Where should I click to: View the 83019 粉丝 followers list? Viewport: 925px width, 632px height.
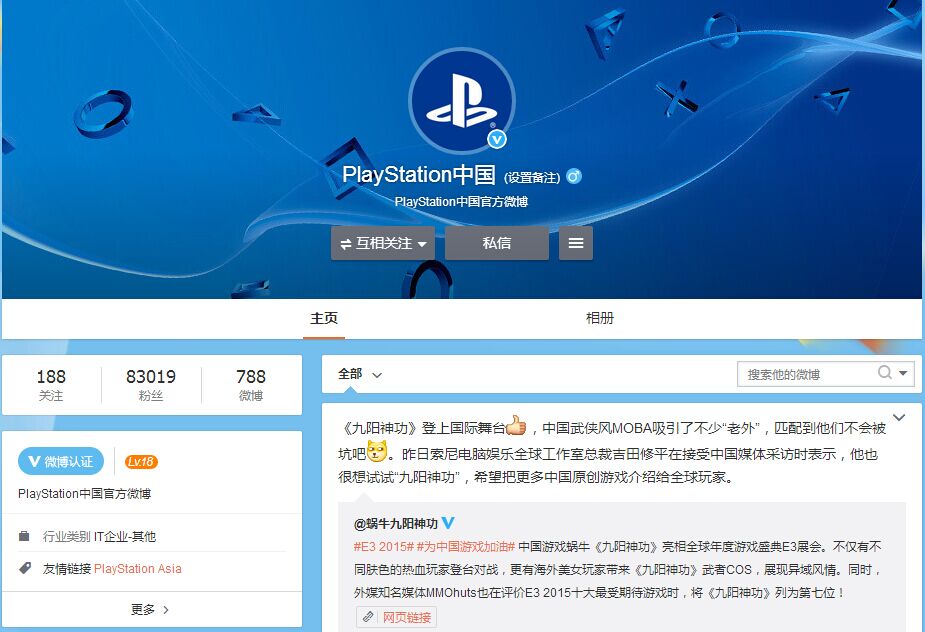pyautogui.click(x=151, y=385)
